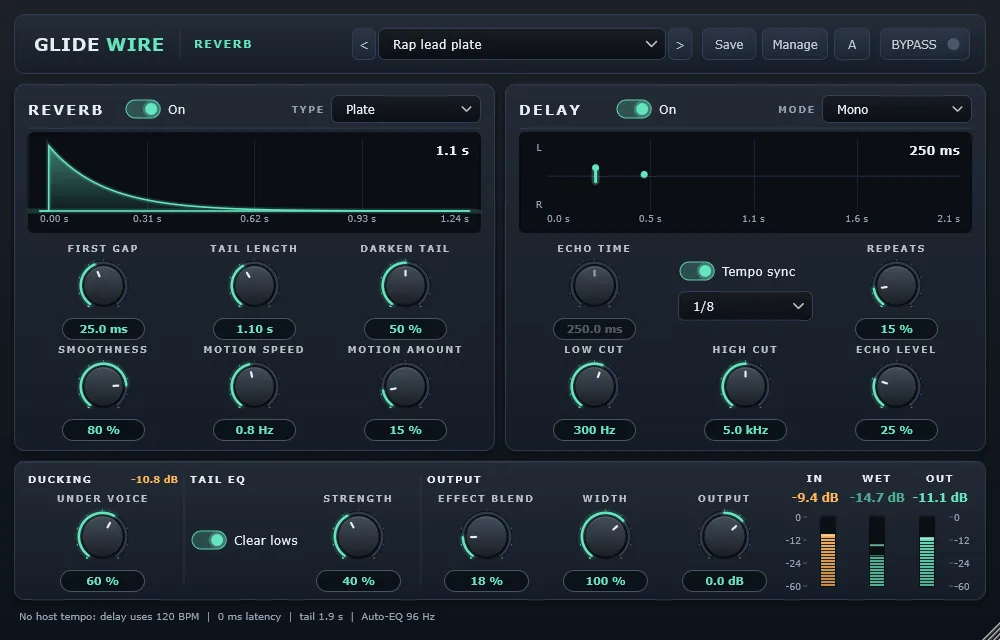Click the First Gap knob
The image size is (1000, 640).
(103, 285)
